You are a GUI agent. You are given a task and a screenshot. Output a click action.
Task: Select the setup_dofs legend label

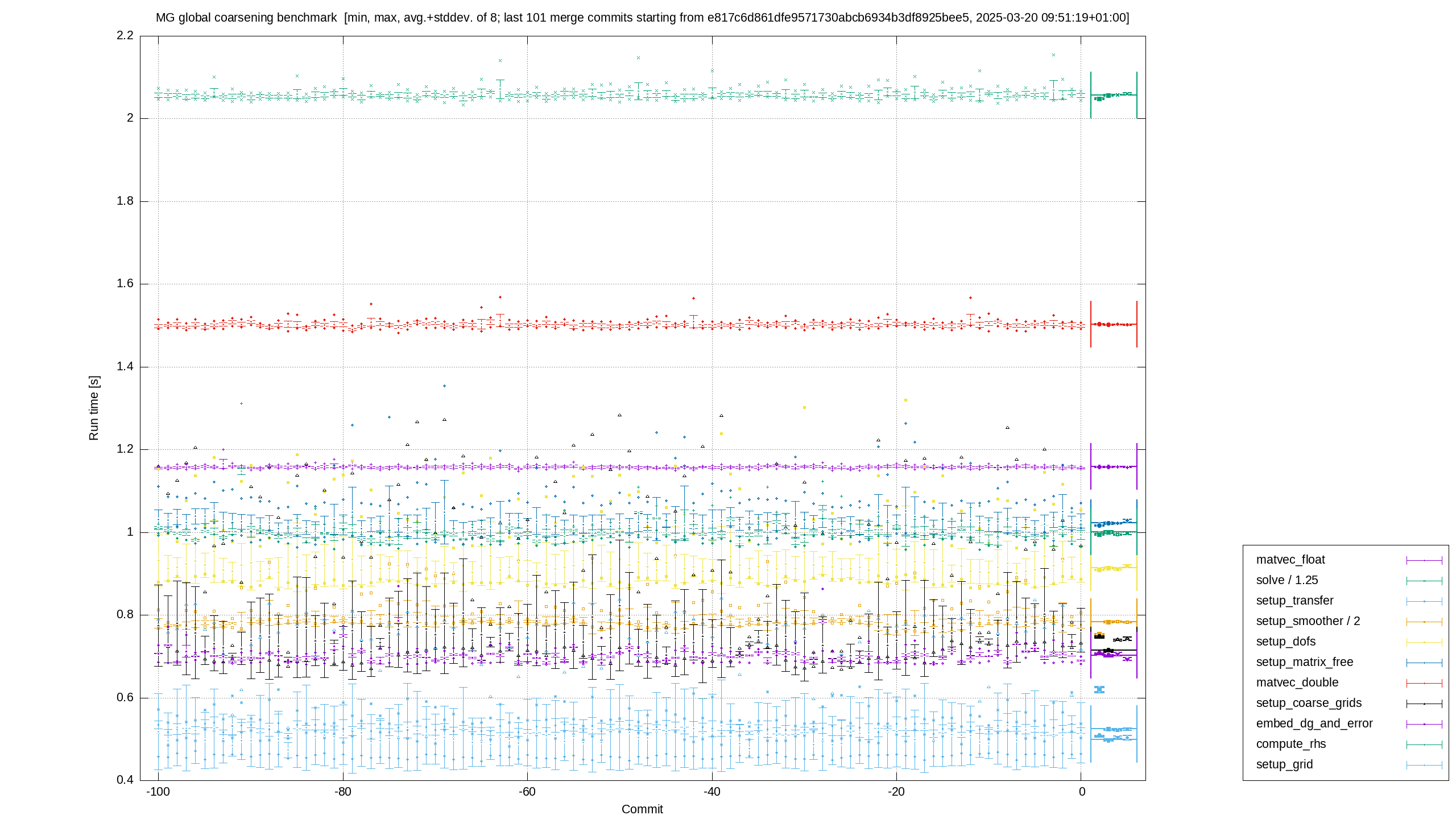click(x=1286, y=642)
